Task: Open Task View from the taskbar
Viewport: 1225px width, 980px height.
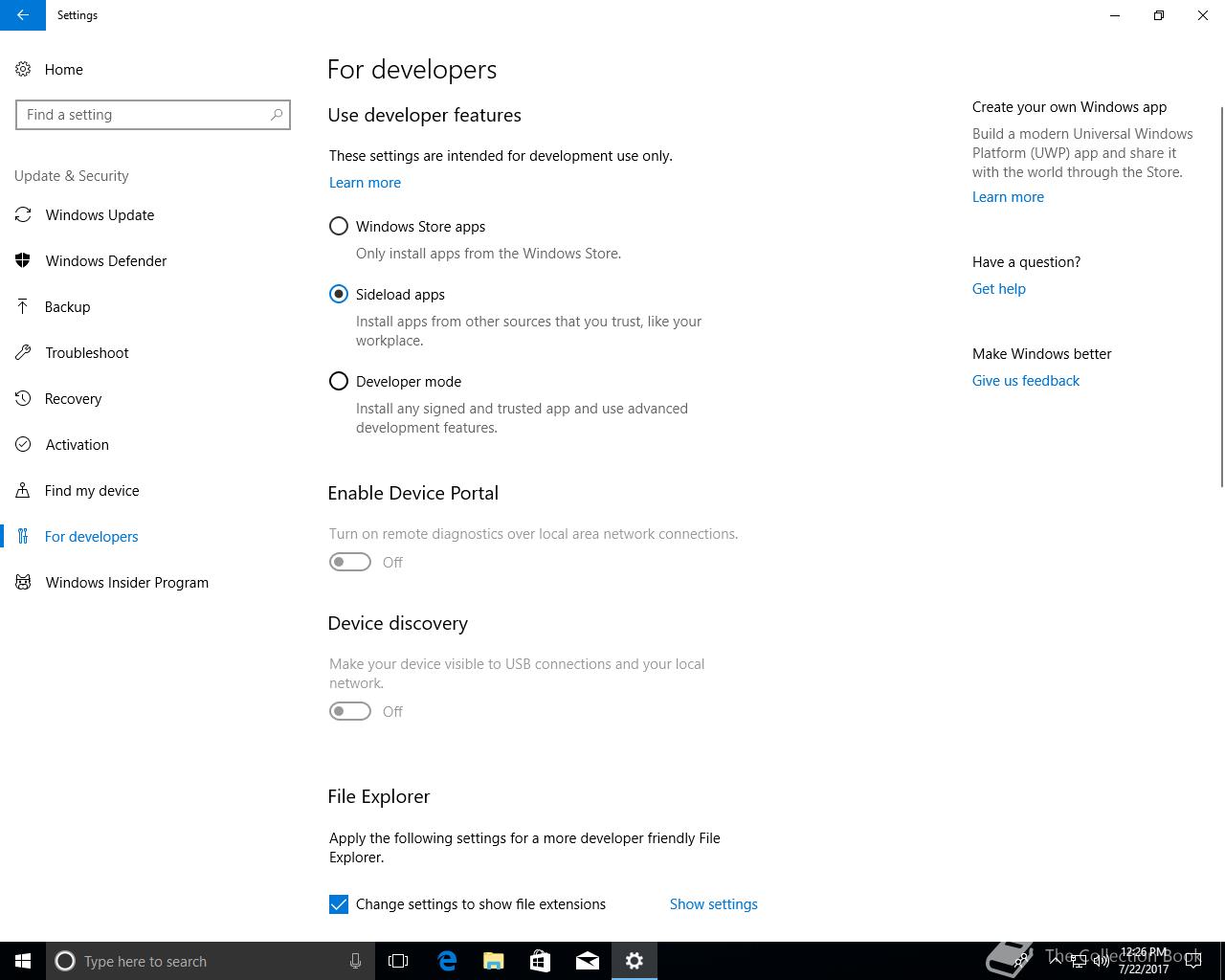Action: pos(398,961)
